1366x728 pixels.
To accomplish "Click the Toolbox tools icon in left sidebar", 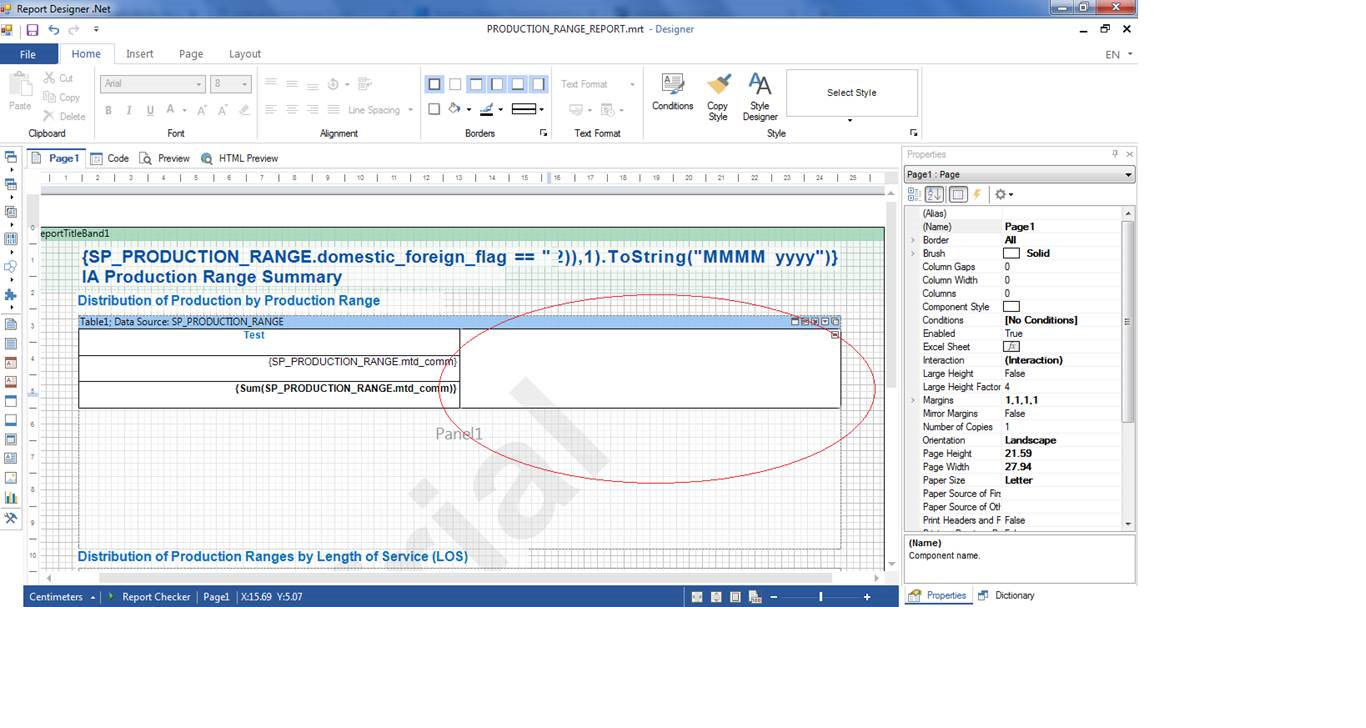I will 11,518.
